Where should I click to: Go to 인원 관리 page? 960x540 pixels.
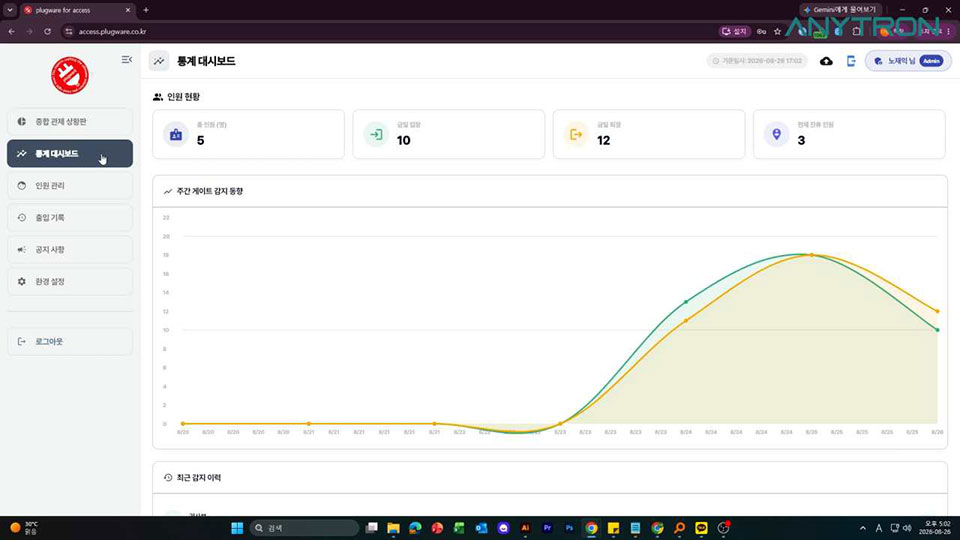(x=70, y=186)
